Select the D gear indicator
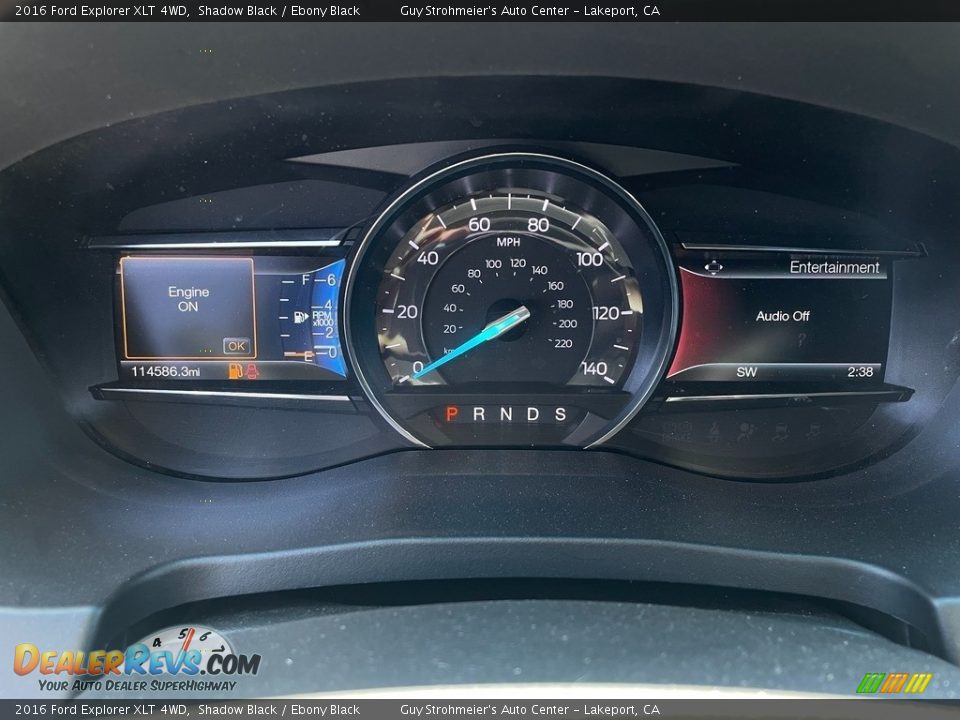Viewport: 960px width, 720px height. pyautogui.click(x=533, y=414)
